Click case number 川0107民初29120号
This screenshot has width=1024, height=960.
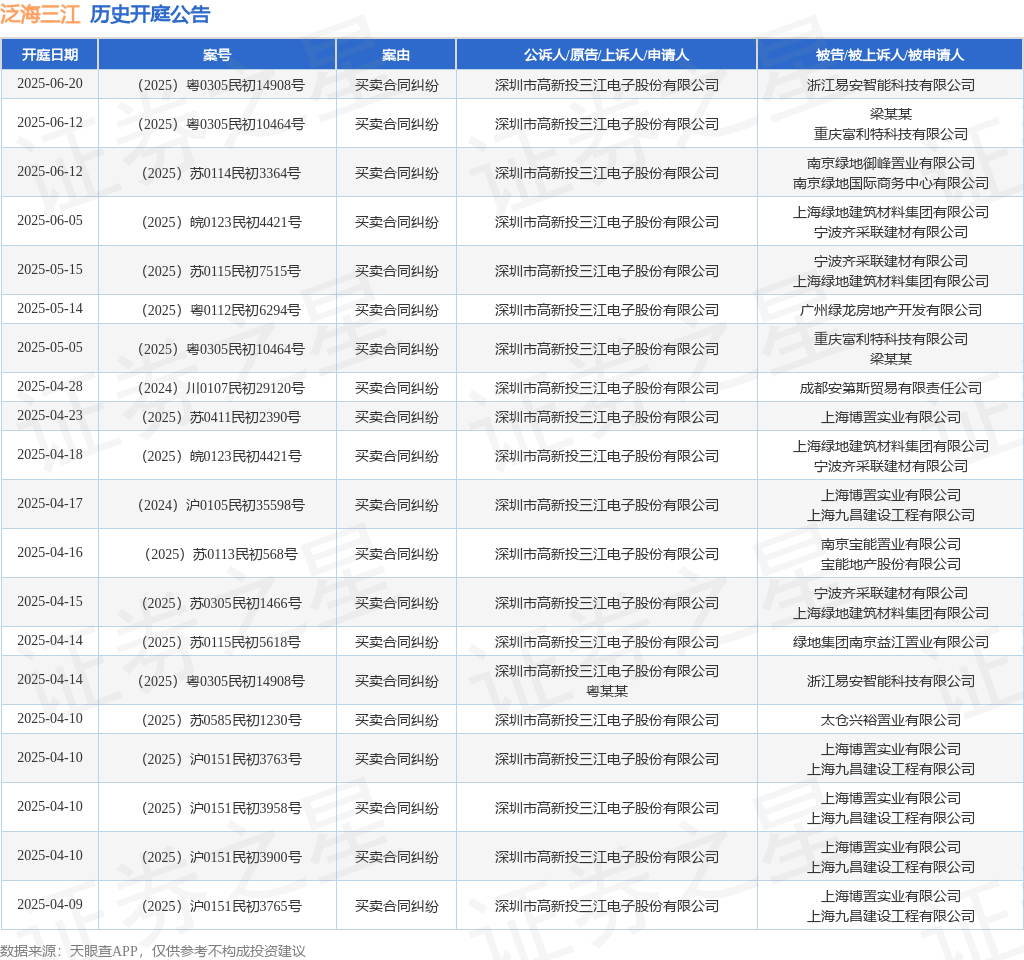coord(245,388)
